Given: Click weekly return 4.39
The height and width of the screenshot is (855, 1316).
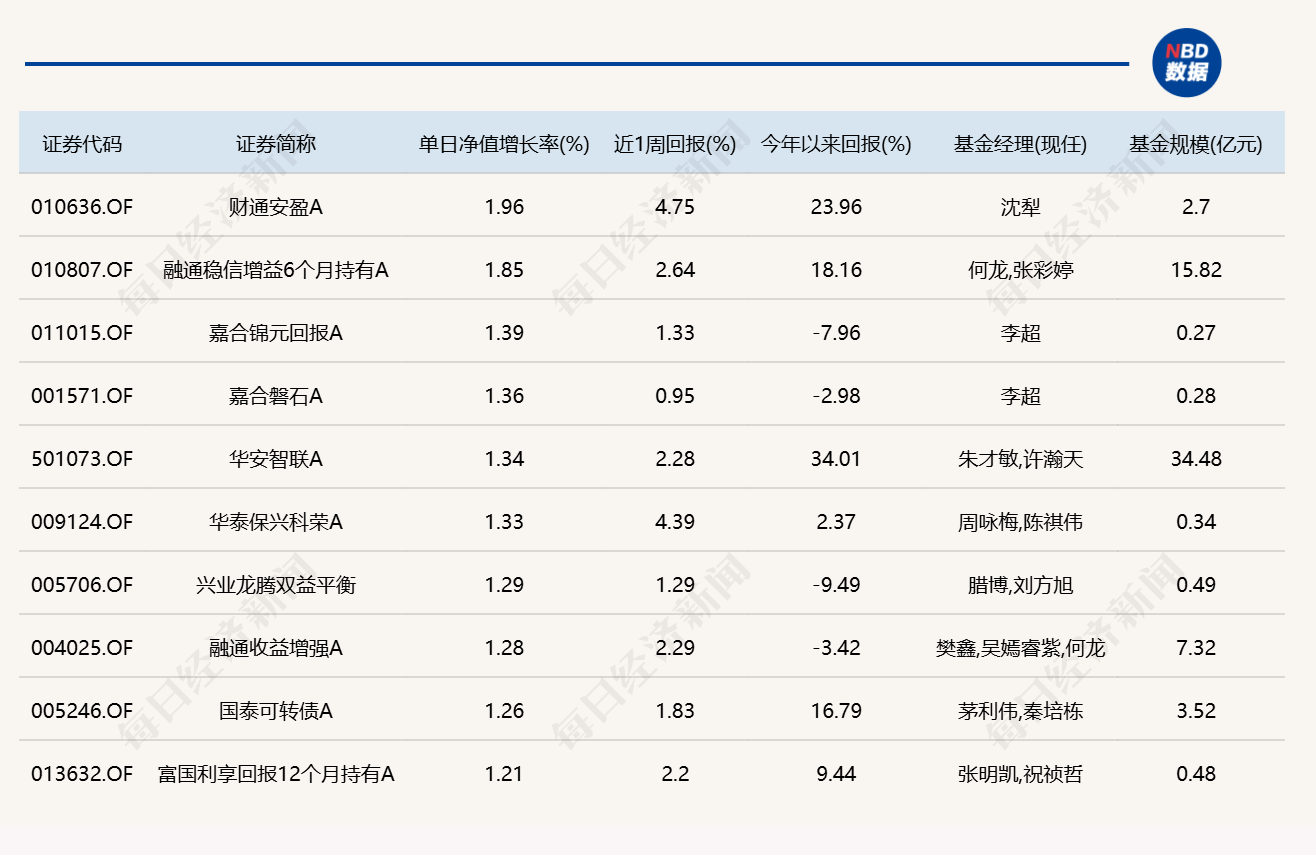Looking at the screenshot, I should click(675, 522).
